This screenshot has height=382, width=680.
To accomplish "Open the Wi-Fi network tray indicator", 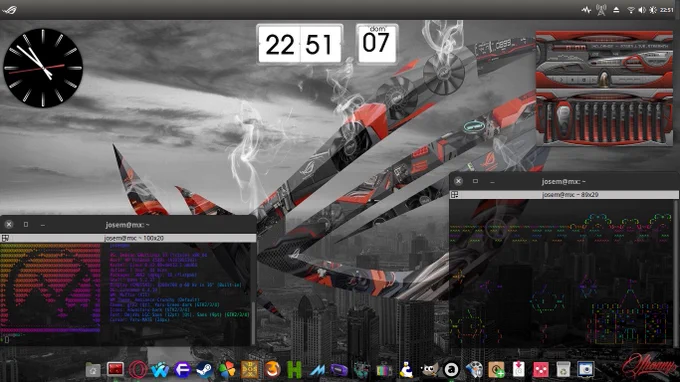I will click(631, 10).
